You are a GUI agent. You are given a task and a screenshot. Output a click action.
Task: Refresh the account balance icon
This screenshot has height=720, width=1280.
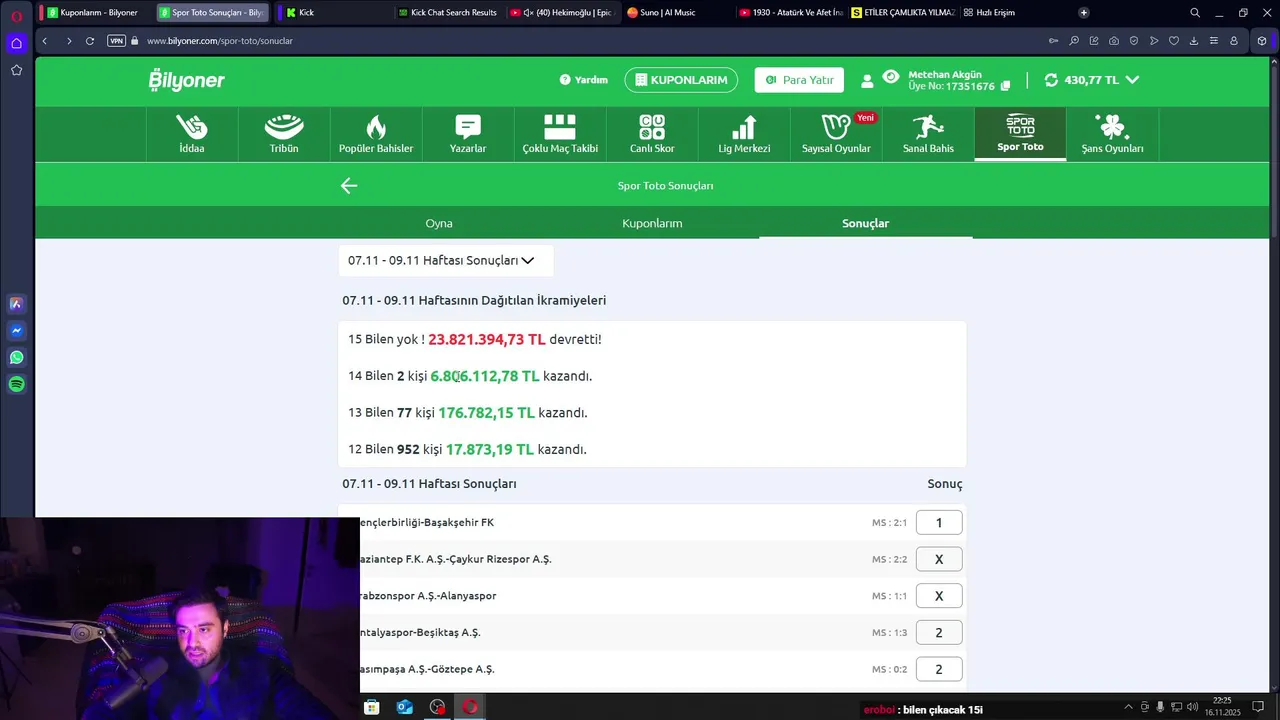click(1051, 80)
